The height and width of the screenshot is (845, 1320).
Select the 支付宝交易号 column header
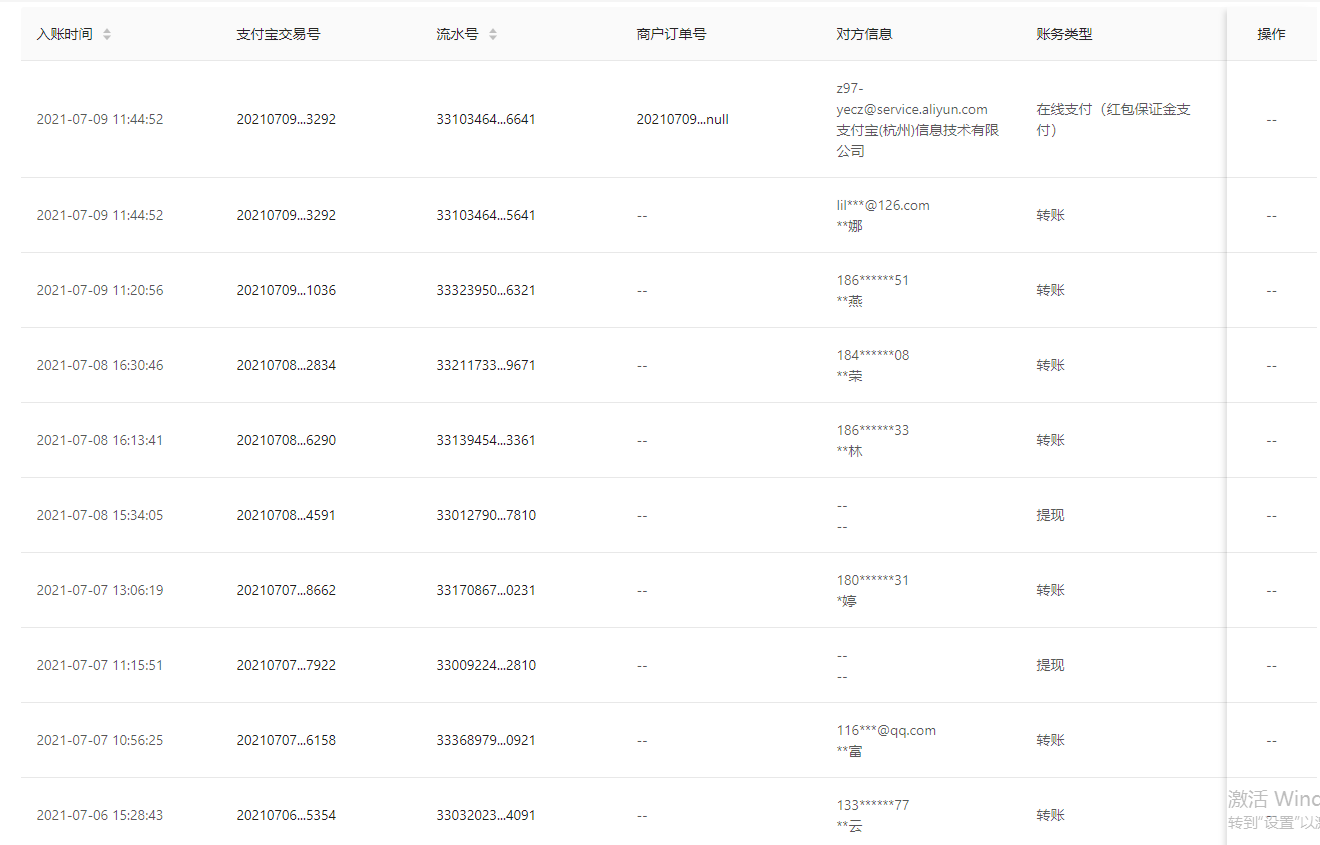coord(278,34)
